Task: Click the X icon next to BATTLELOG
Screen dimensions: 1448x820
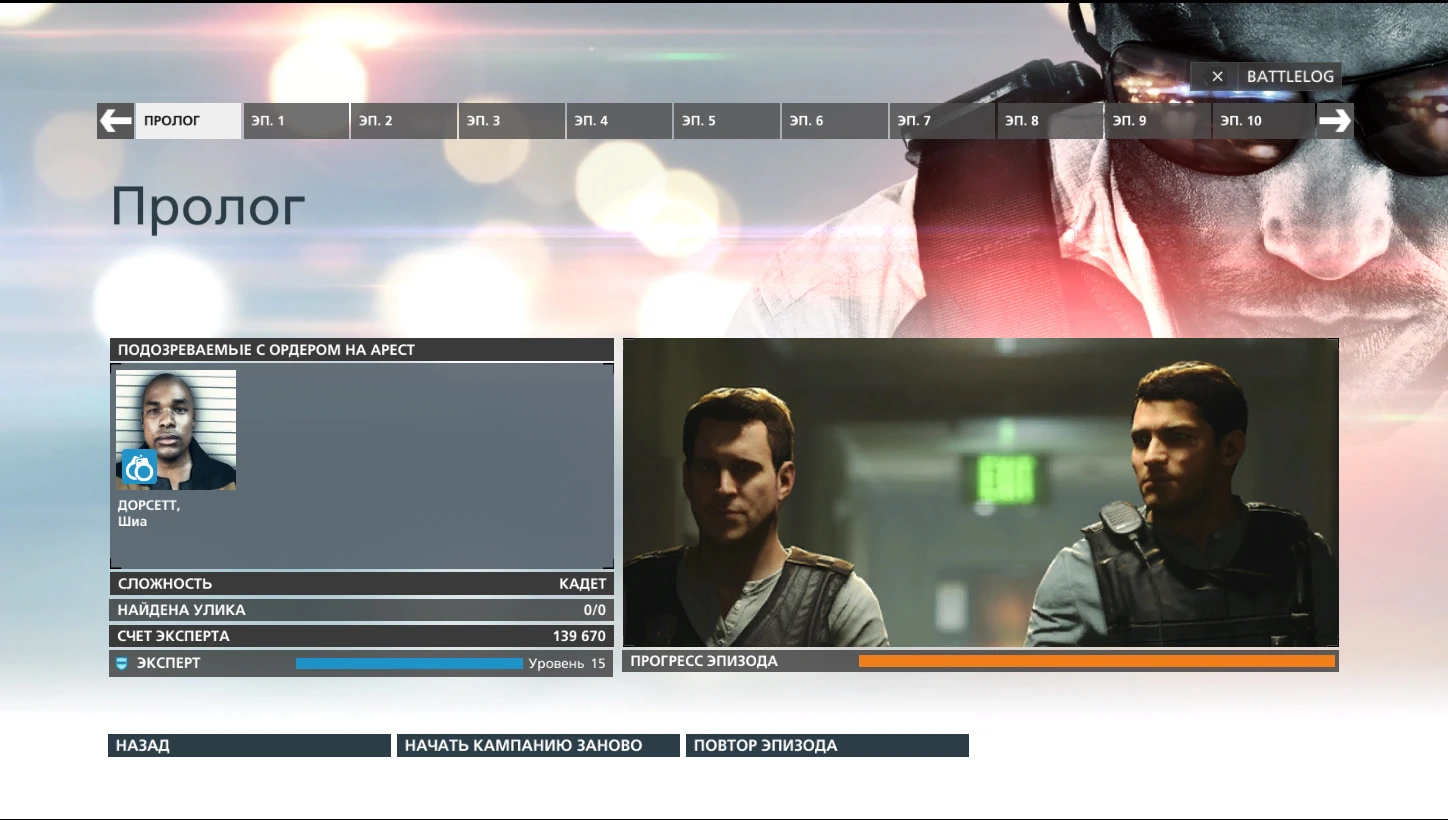Action: tap(1217, 75)
